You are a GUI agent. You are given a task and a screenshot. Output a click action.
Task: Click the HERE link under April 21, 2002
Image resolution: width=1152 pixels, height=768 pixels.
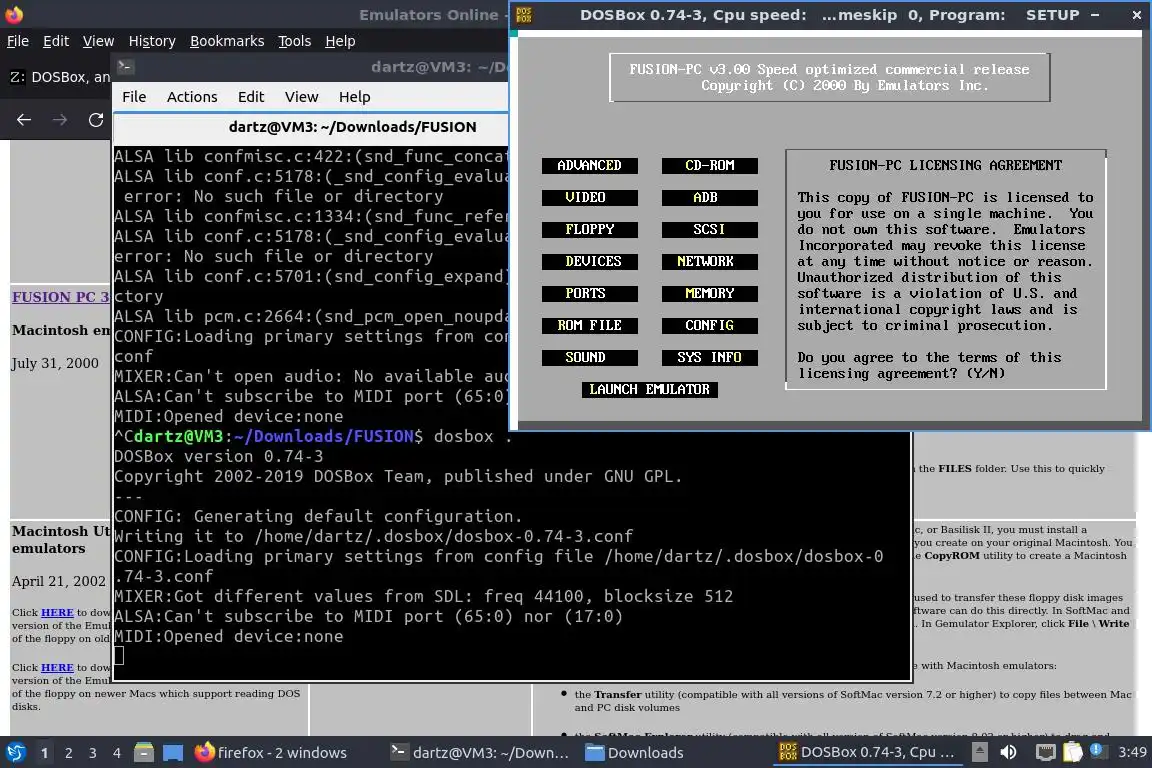57,612
